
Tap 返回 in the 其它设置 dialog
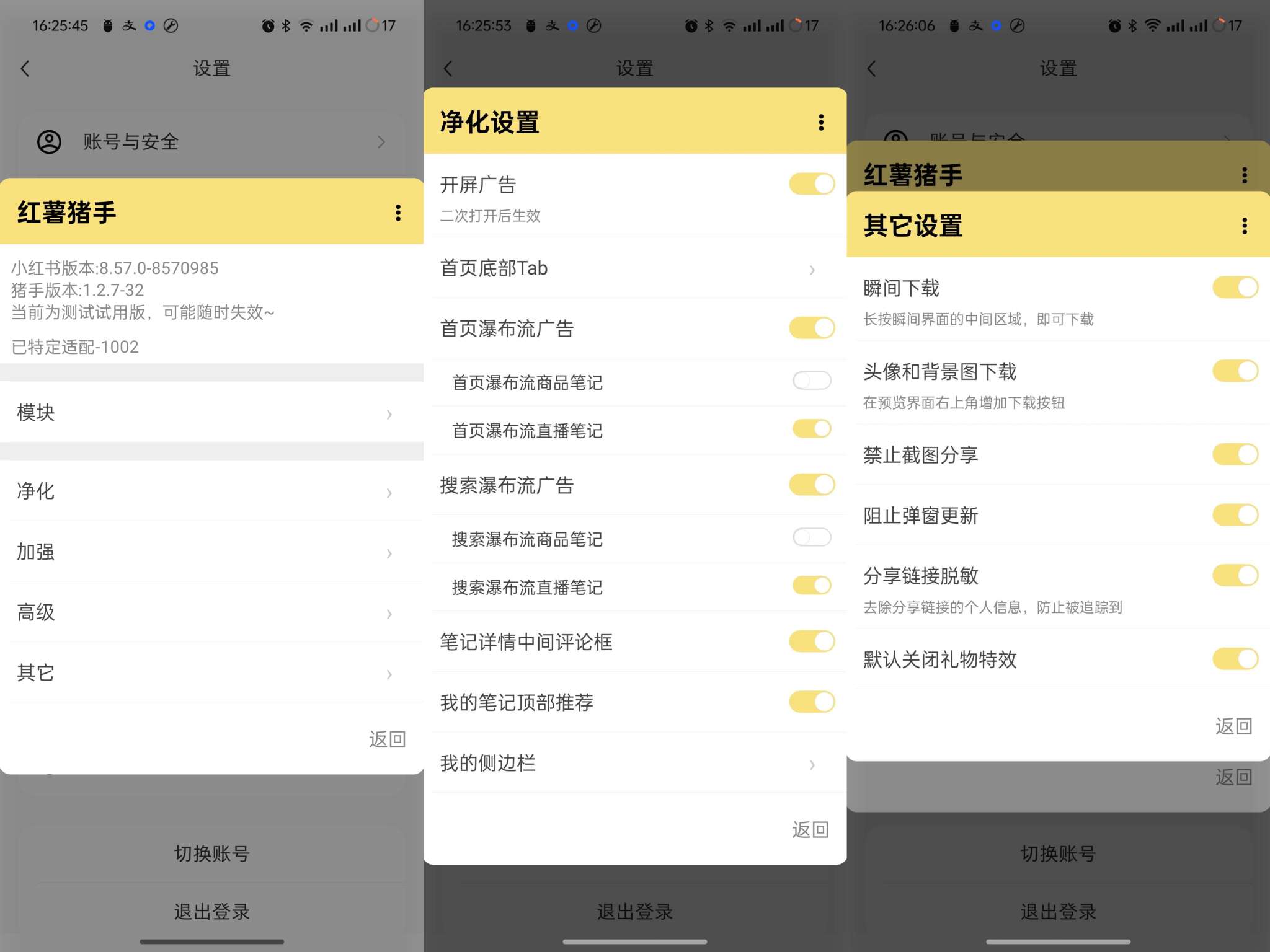coord(1233,726)
